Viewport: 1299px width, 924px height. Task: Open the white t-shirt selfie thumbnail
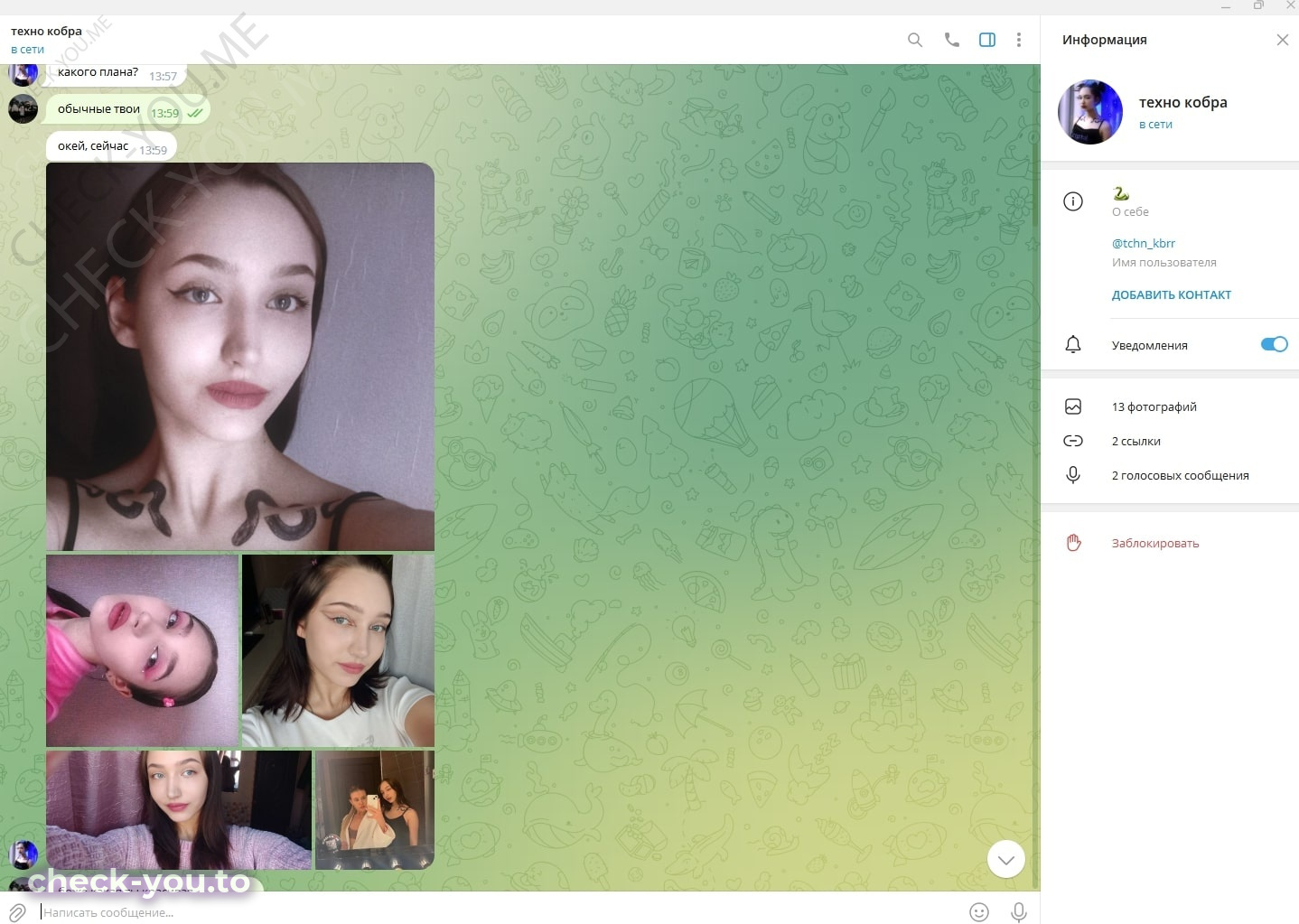point(339,650)
